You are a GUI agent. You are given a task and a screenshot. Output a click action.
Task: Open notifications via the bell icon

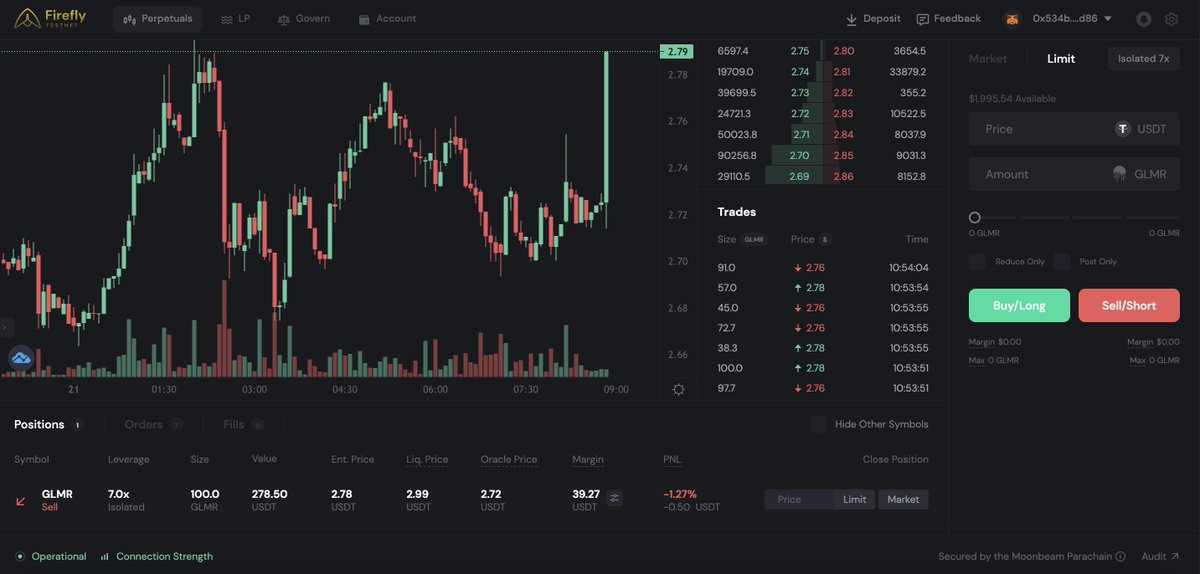tap(1144, 19)
